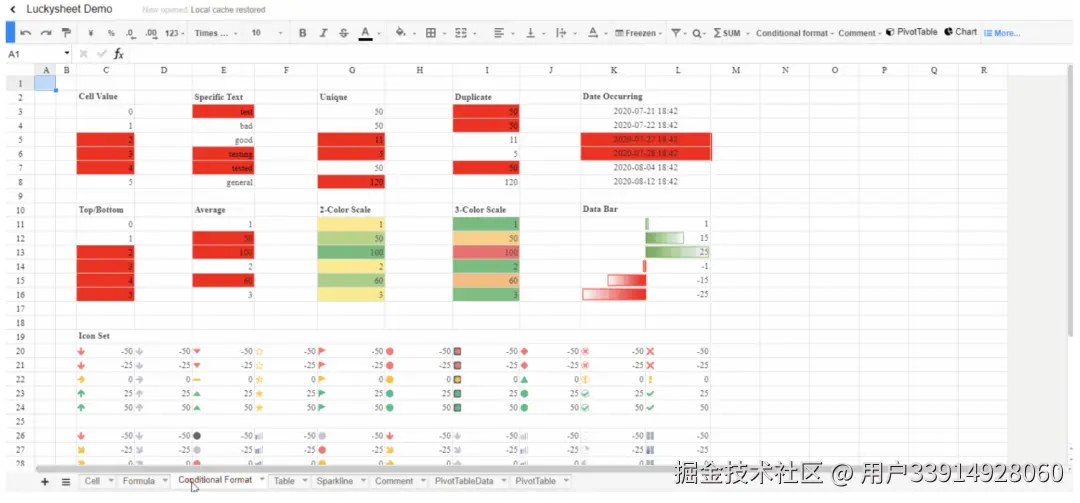Open the borders grid icon
1080x503 pixels.
(430, 32)
